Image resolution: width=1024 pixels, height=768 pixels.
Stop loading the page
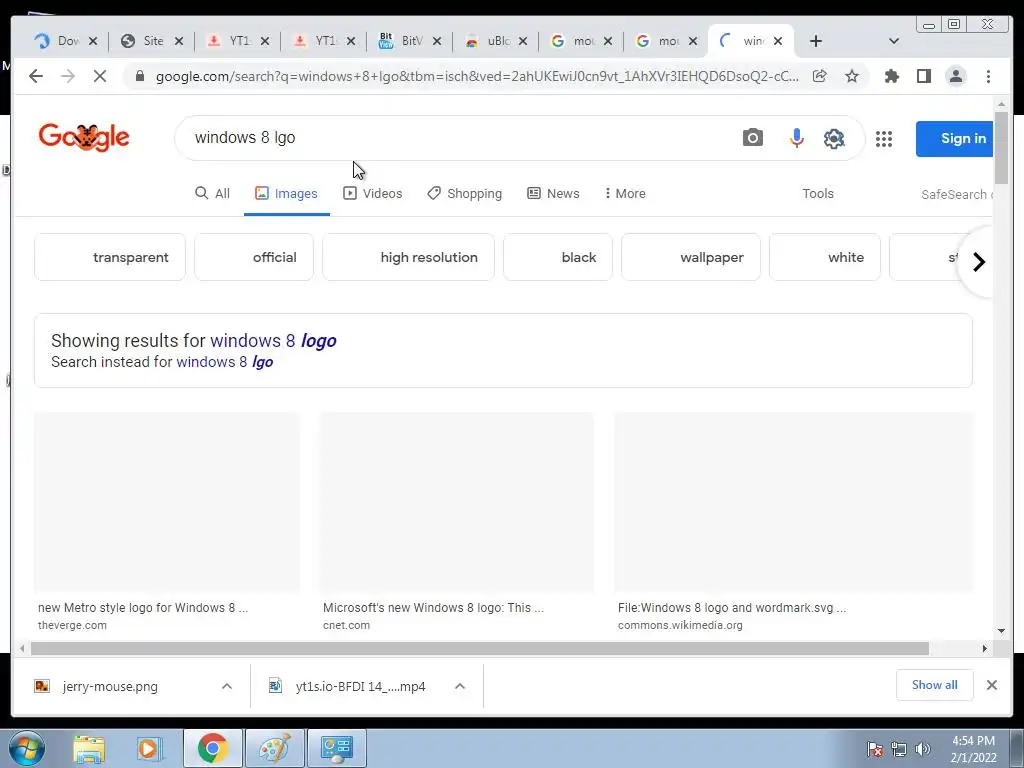click(99, 76)
